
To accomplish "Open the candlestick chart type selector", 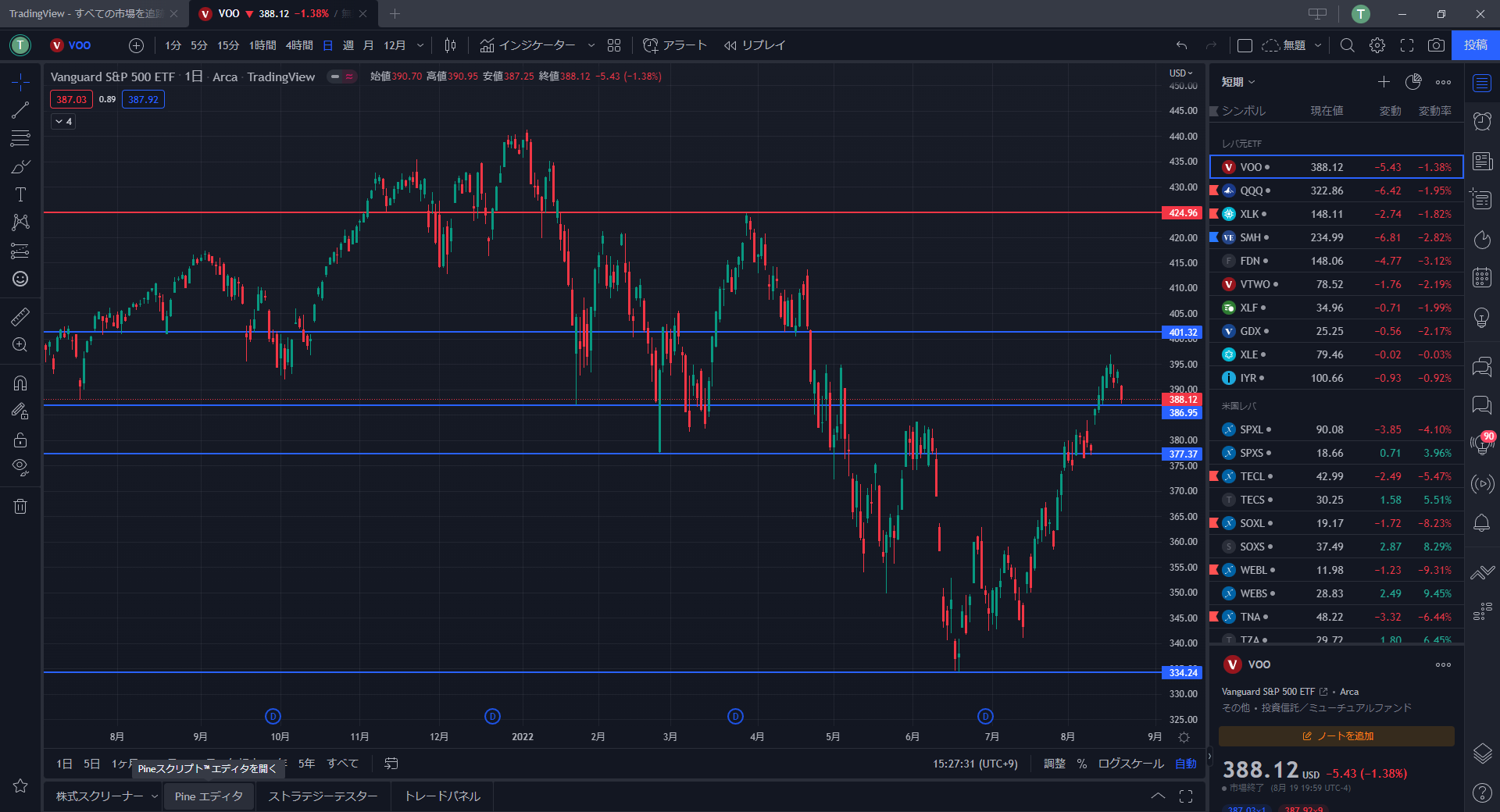I will click(x=450, y=45).
